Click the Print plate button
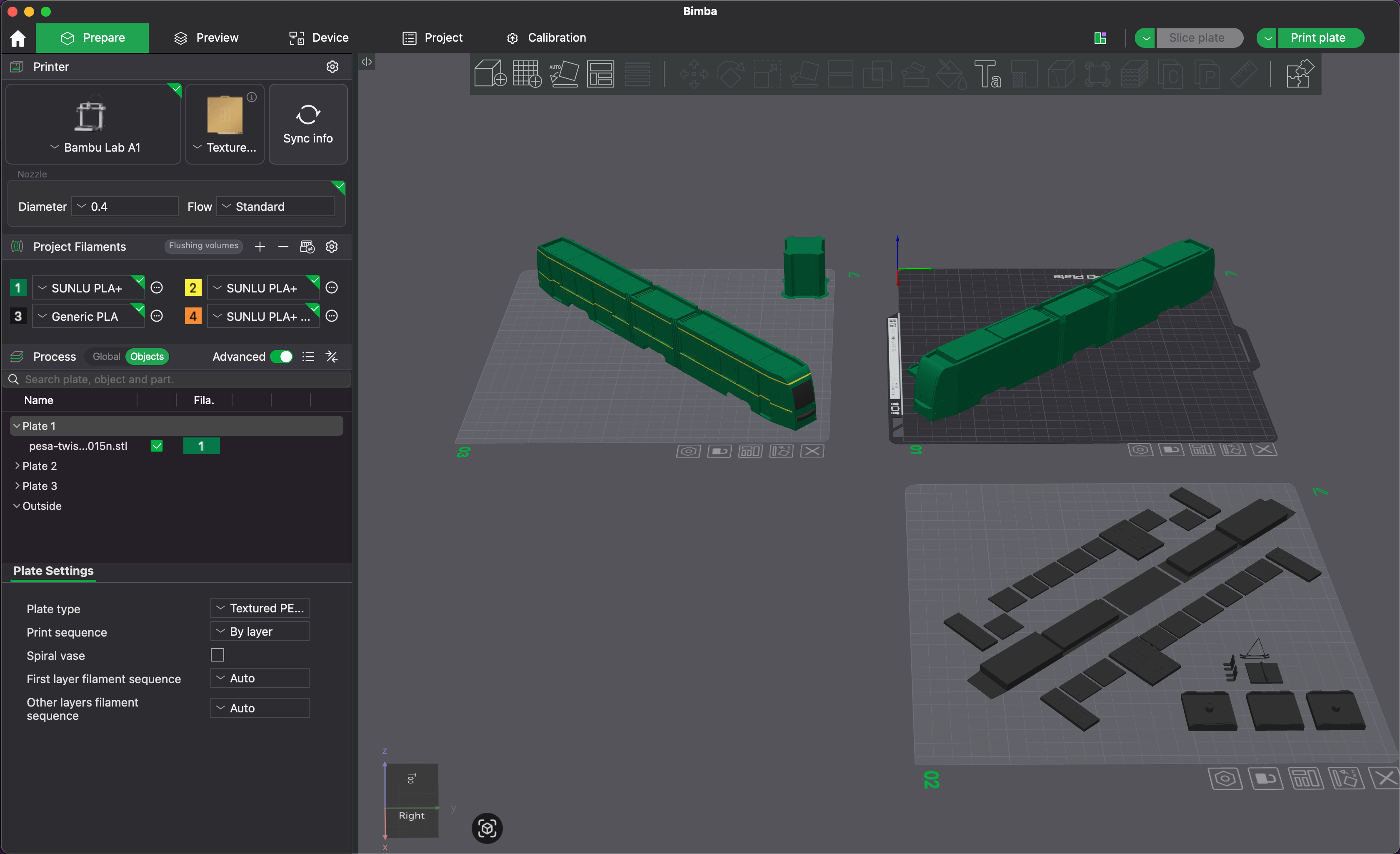 point(1317,37)
